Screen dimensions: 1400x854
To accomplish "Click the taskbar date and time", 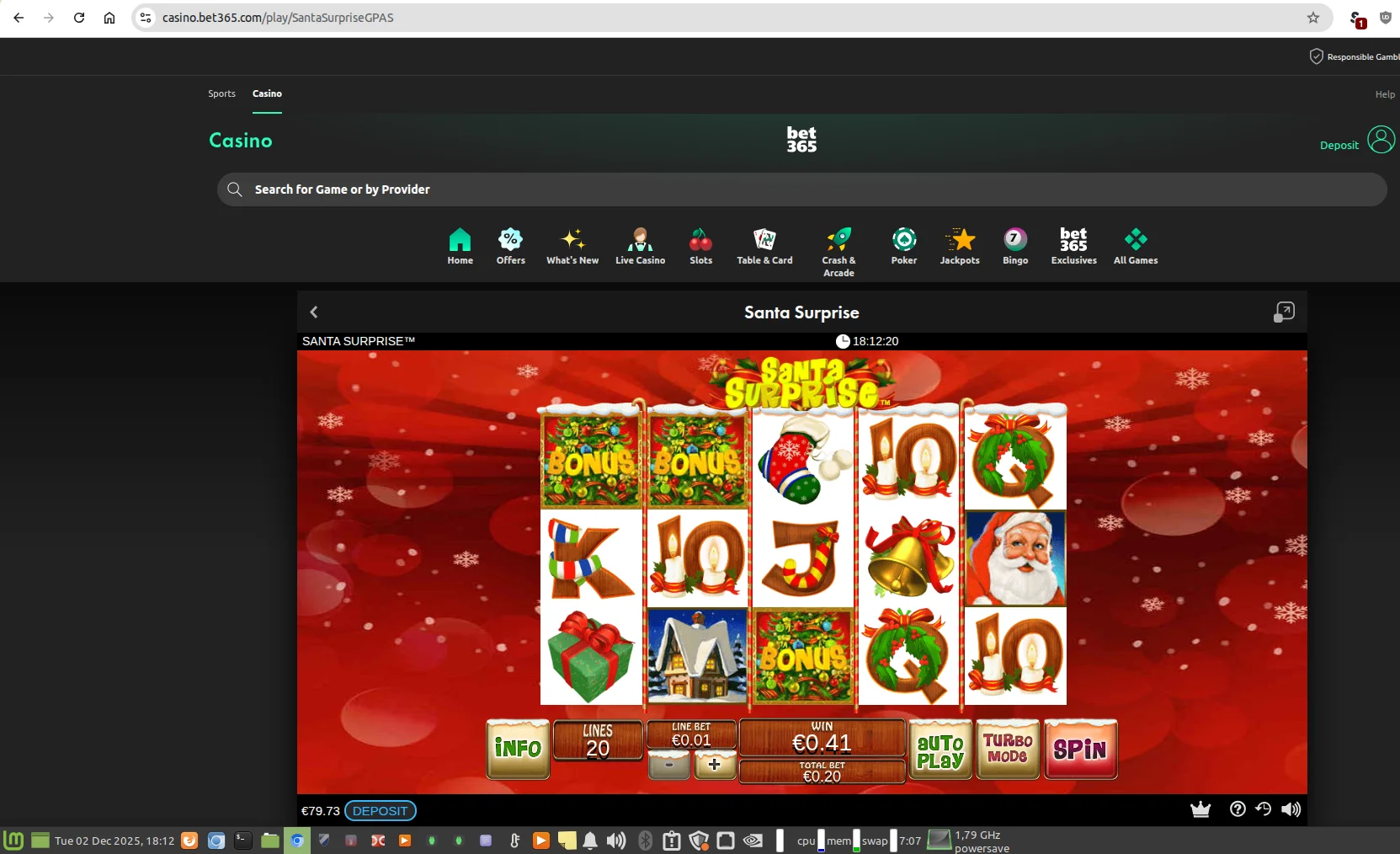I will 114,841.
